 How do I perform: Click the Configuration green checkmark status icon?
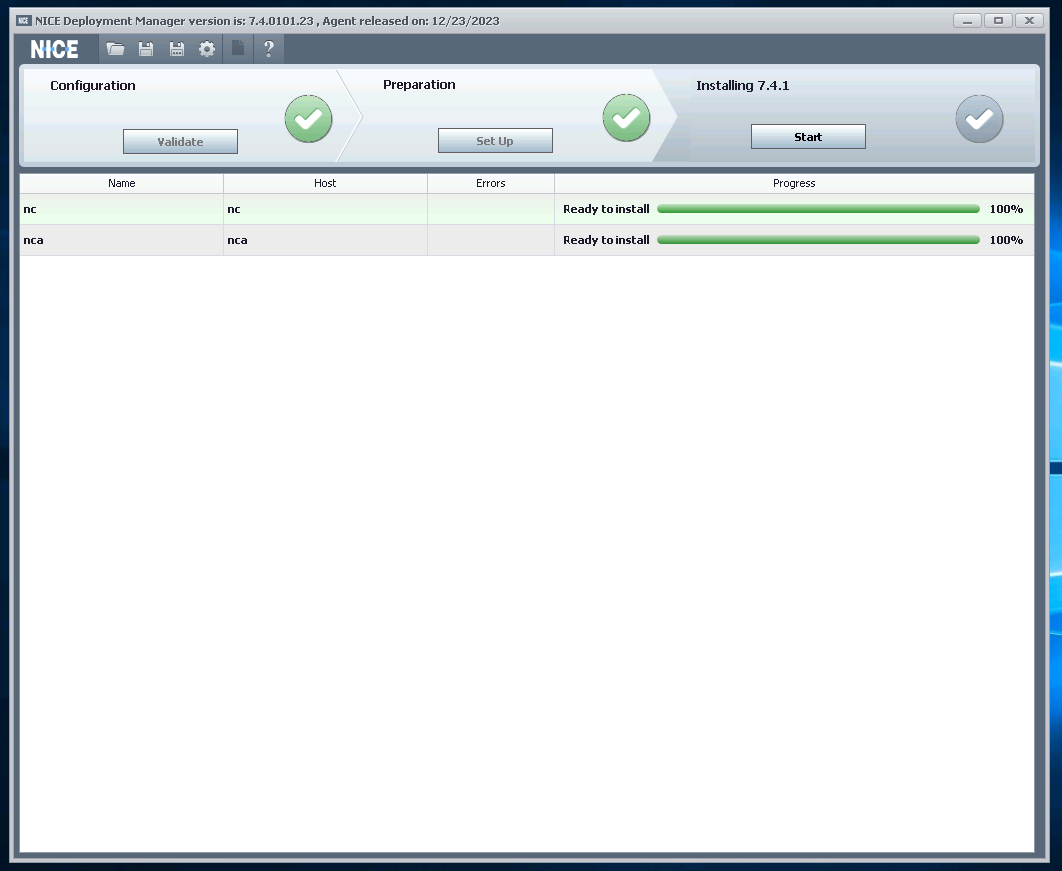[308, 119]
